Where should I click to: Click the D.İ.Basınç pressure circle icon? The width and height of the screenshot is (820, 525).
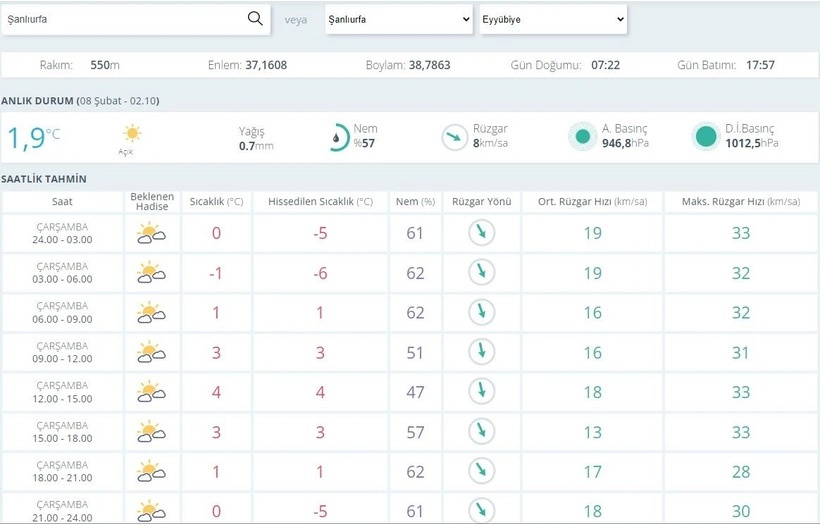pos(706,137)
